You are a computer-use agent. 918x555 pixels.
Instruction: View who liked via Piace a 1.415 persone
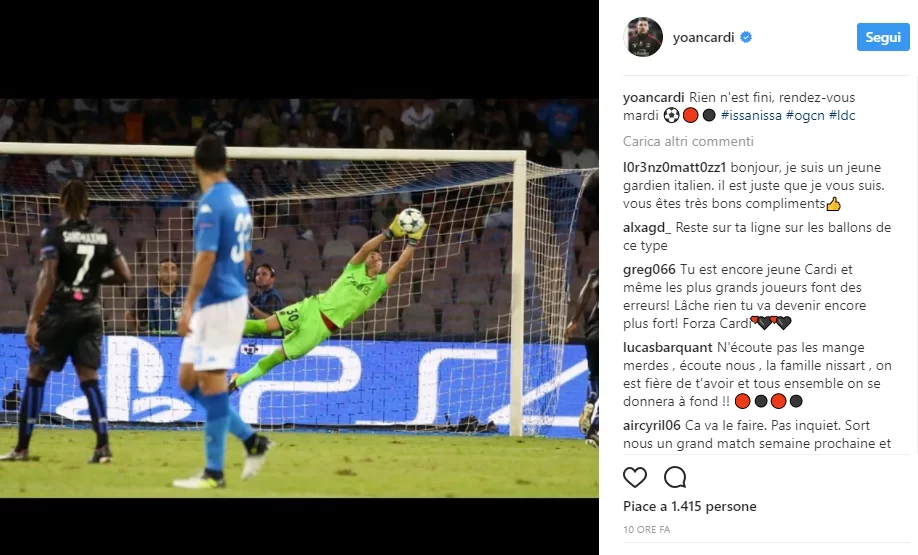pyautogui.click(x=690, y=506)
